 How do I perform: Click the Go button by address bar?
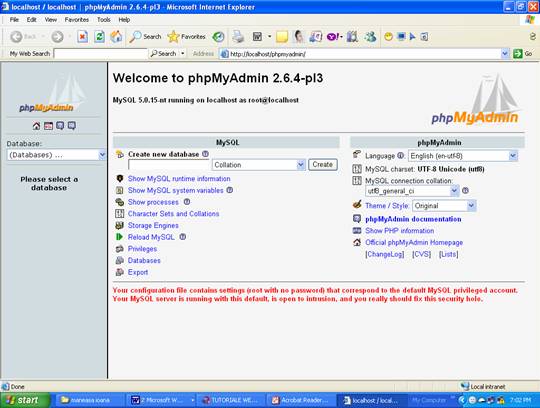(523, 54)
